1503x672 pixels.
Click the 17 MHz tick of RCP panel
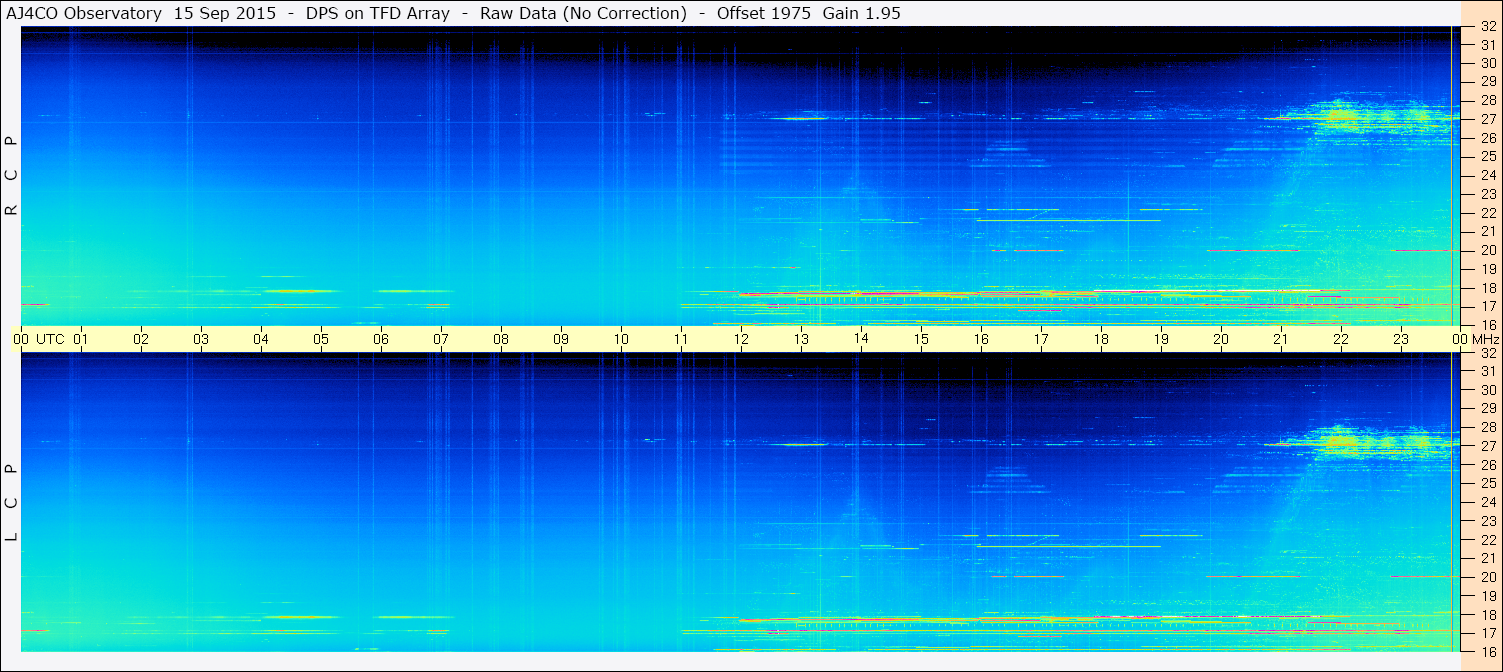coord(1488,306)
